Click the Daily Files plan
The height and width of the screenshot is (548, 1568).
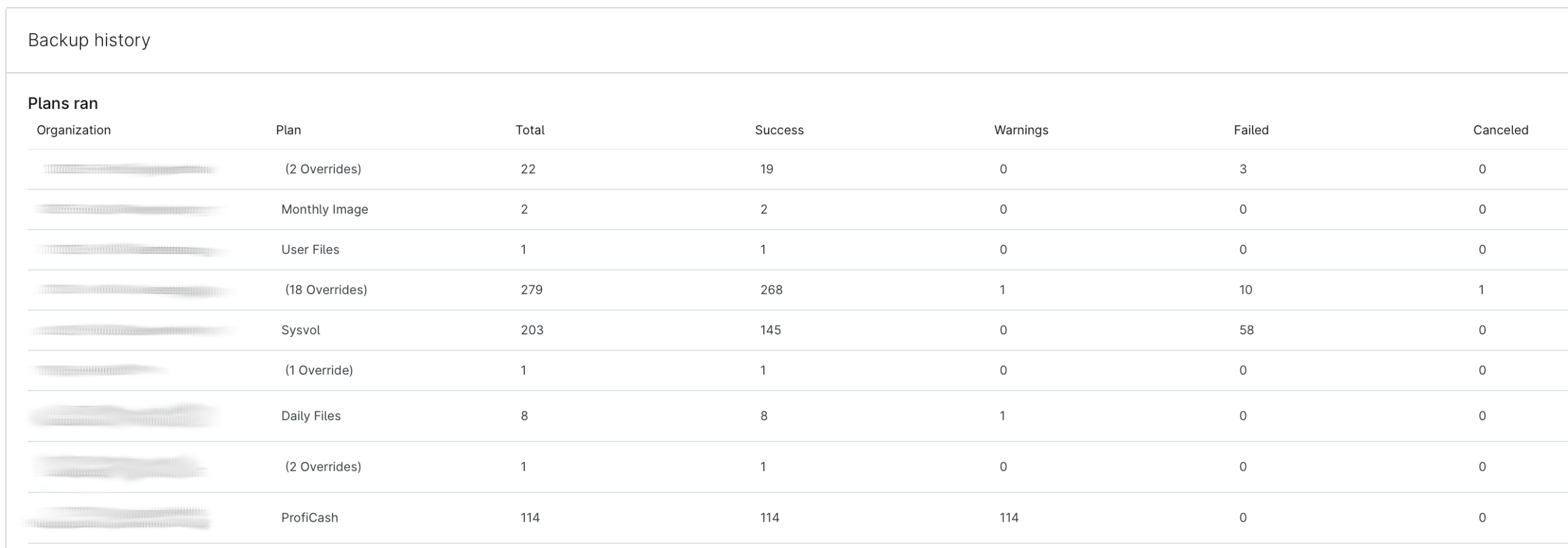[311, 416]
